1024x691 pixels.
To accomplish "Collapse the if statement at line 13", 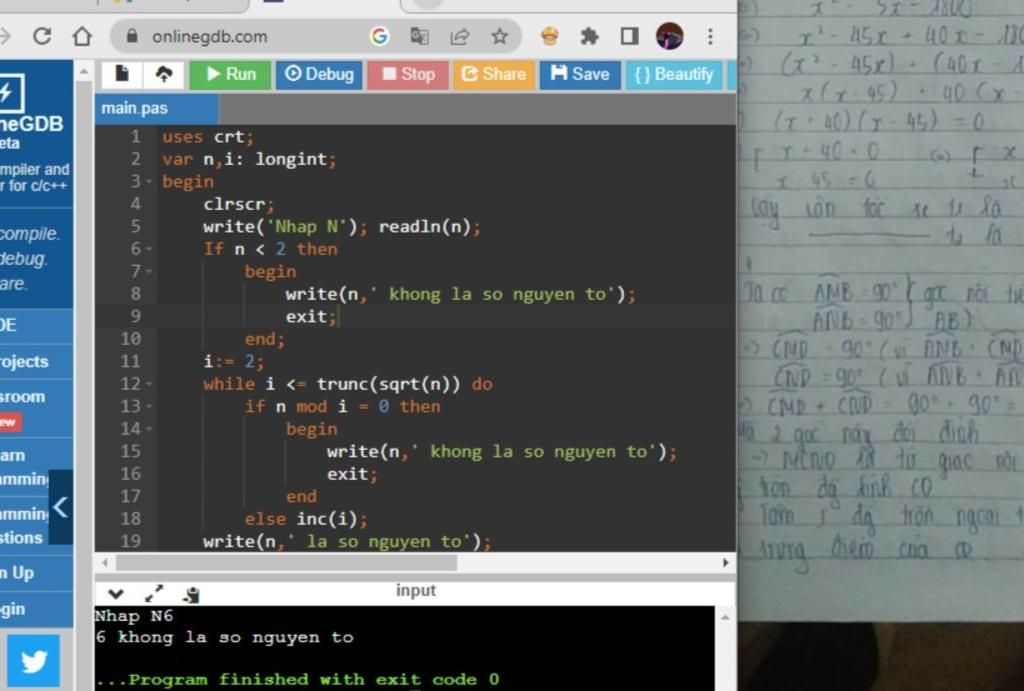I will pyautogui.click(x=150, y=406).
